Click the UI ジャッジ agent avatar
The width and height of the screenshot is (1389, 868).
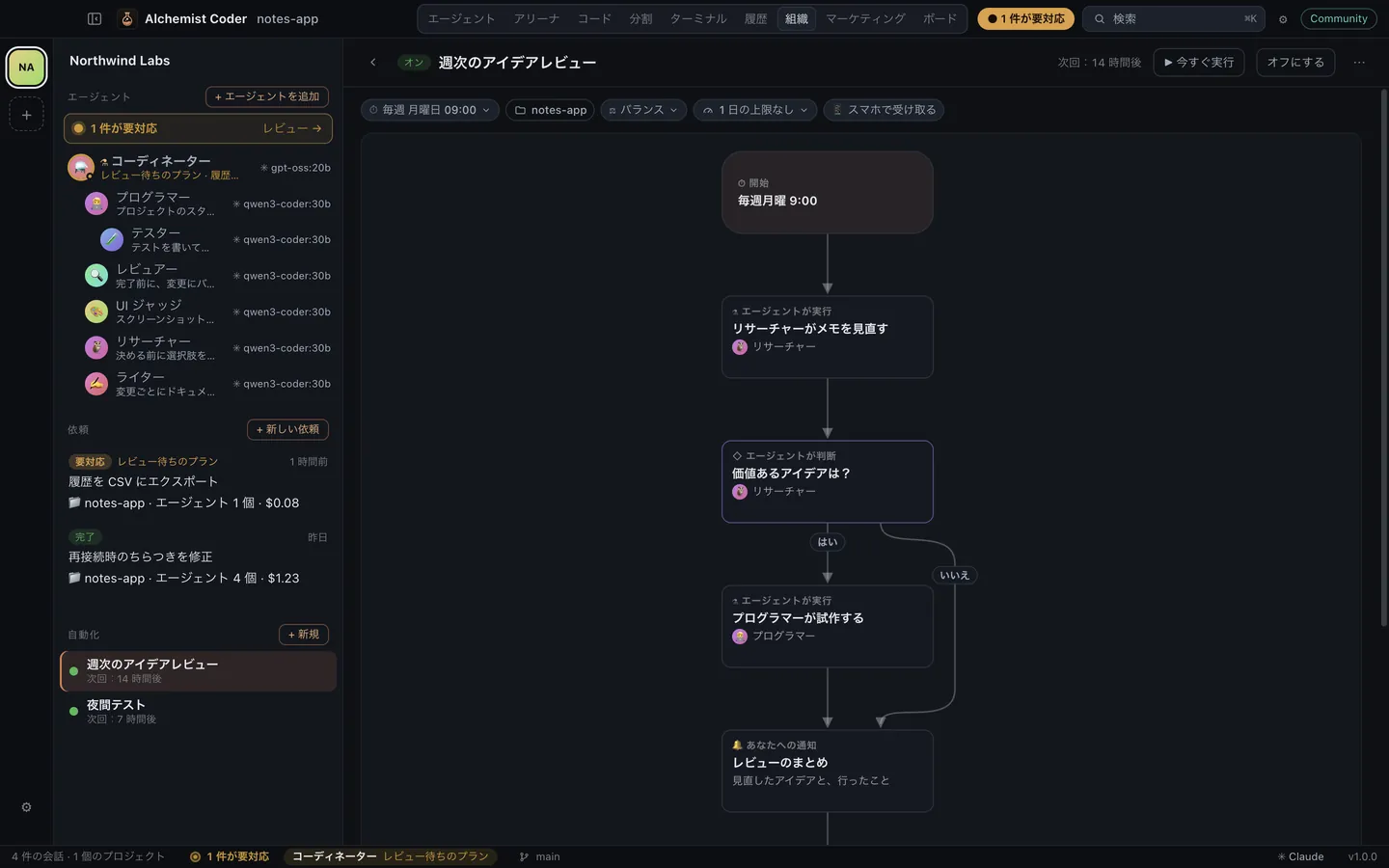click(x=96, y=312)
